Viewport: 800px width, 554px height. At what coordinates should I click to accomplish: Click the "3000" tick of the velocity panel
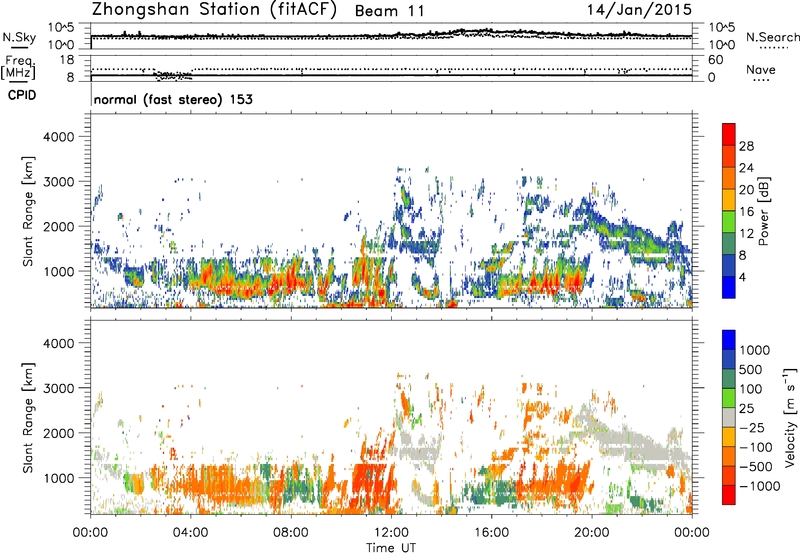coord(58,388)
